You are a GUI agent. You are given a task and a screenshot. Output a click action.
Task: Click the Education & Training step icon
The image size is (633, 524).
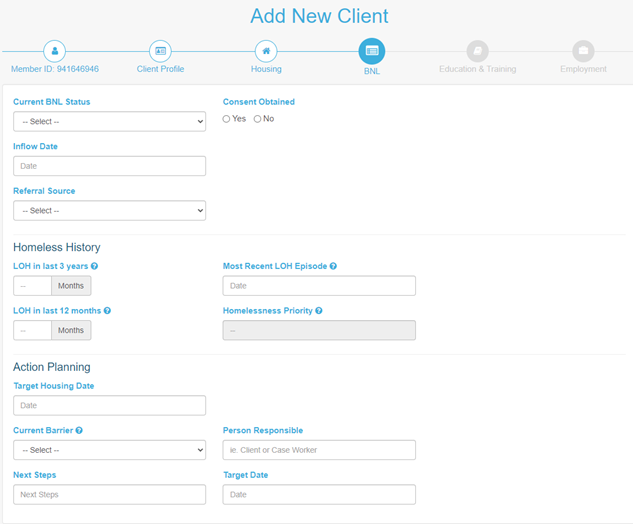pos(478,51)
